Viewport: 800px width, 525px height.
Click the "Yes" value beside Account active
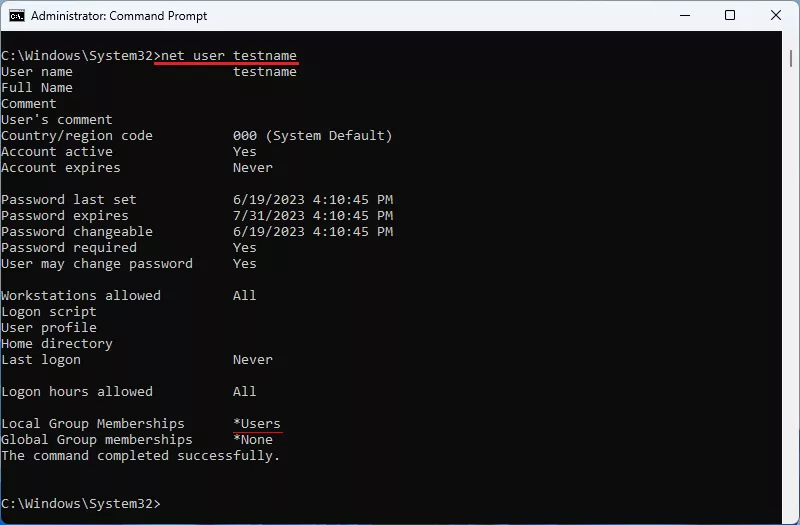tap(245, 152)
